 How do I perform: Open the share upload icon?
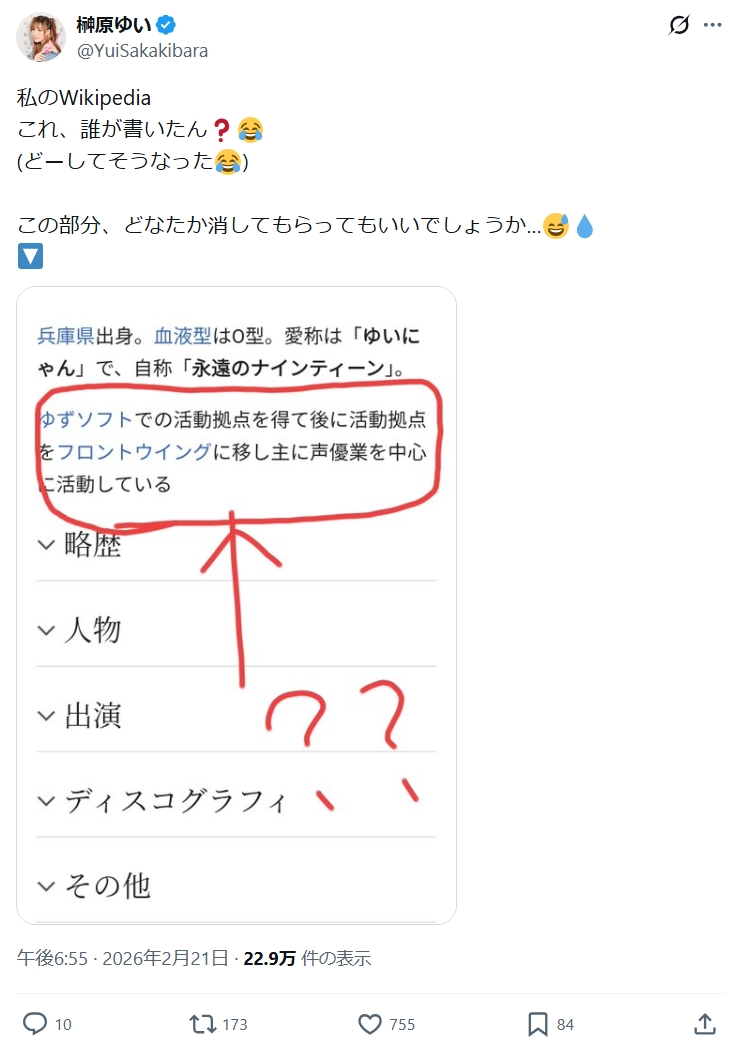coord(704,1024)
